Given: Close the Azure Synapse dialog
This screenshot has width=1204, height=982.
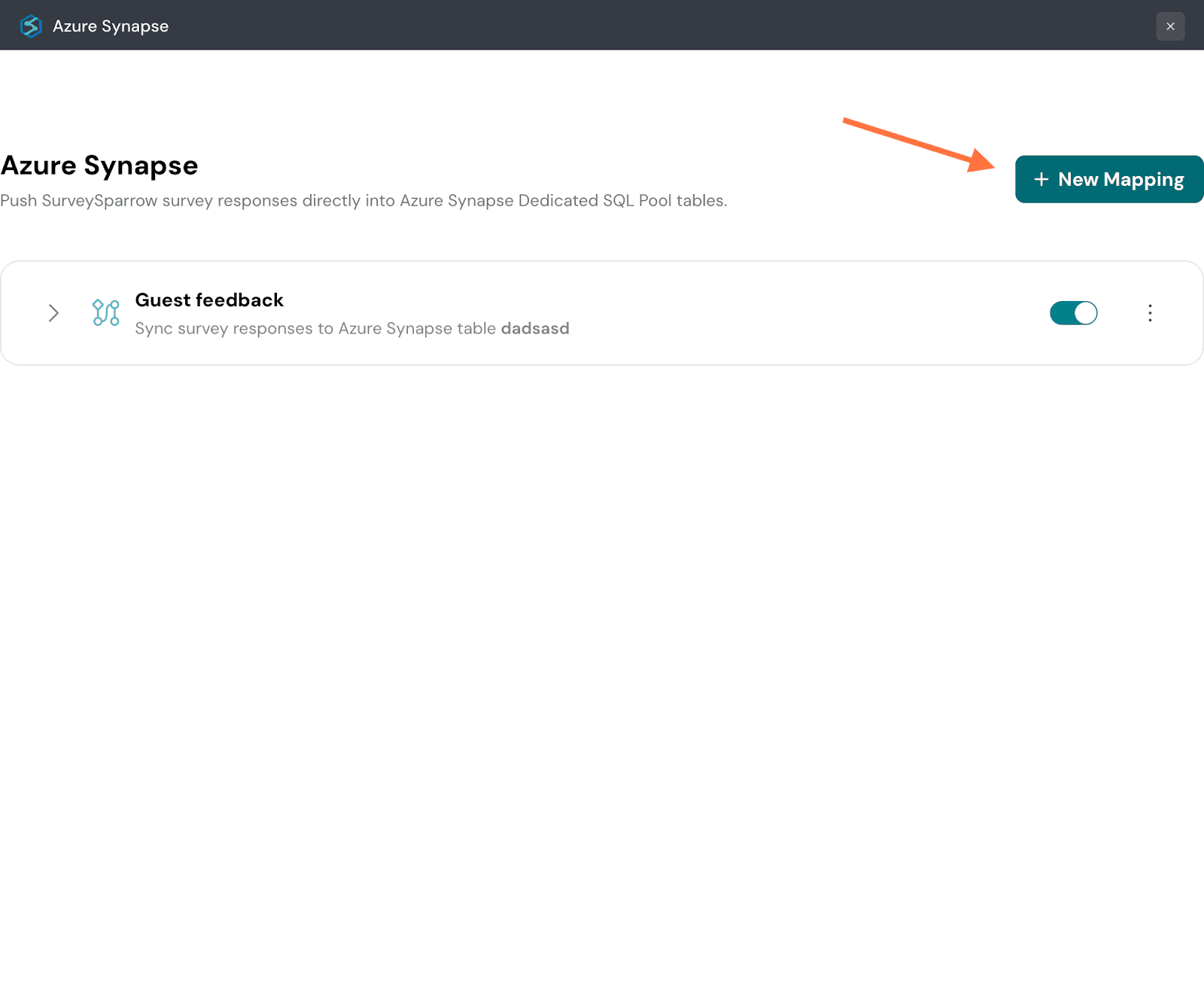Looking at the screenshot, I should click(1170, 26).
